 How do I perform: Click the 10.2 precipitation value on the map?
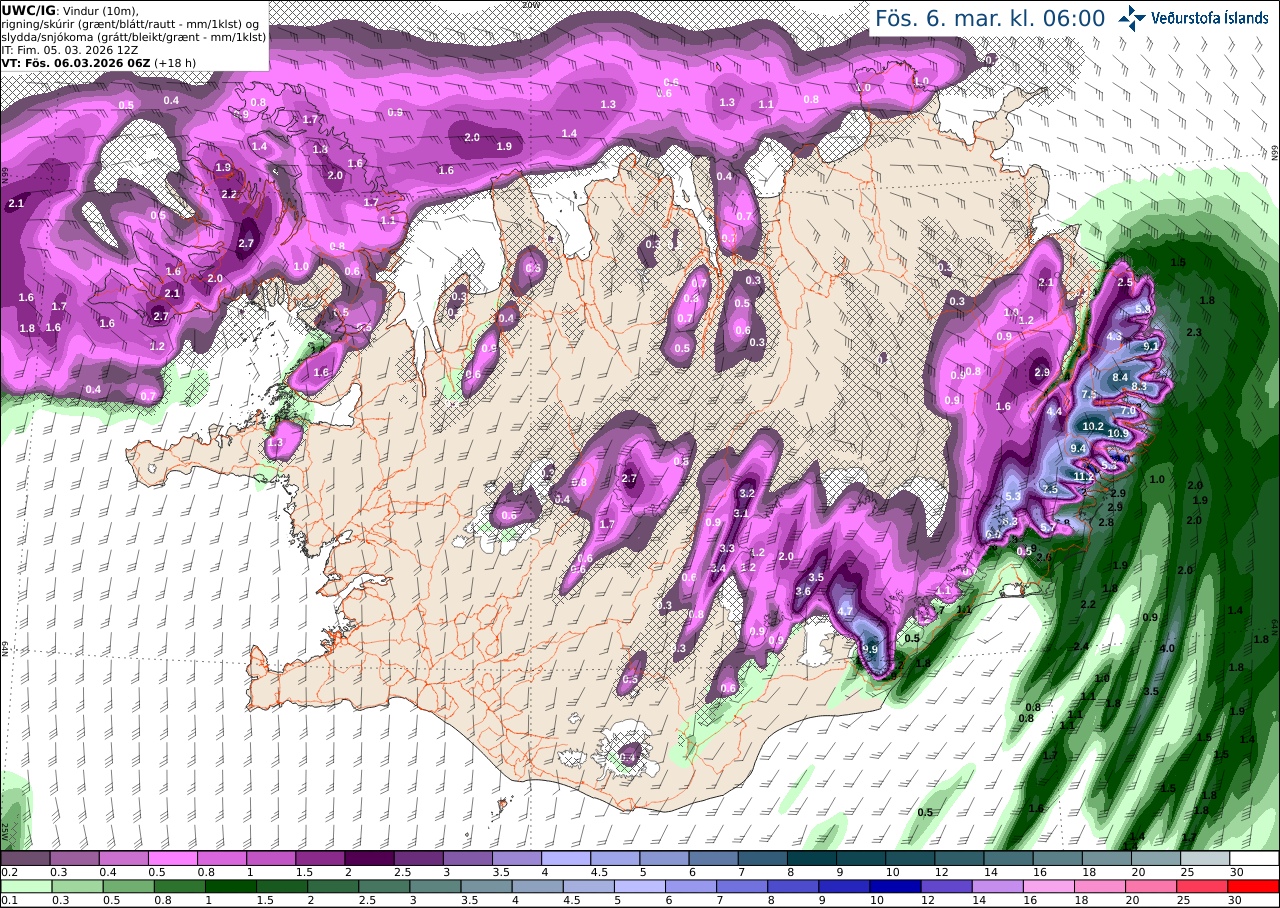pyautogui.click(x=1093, y=427)
